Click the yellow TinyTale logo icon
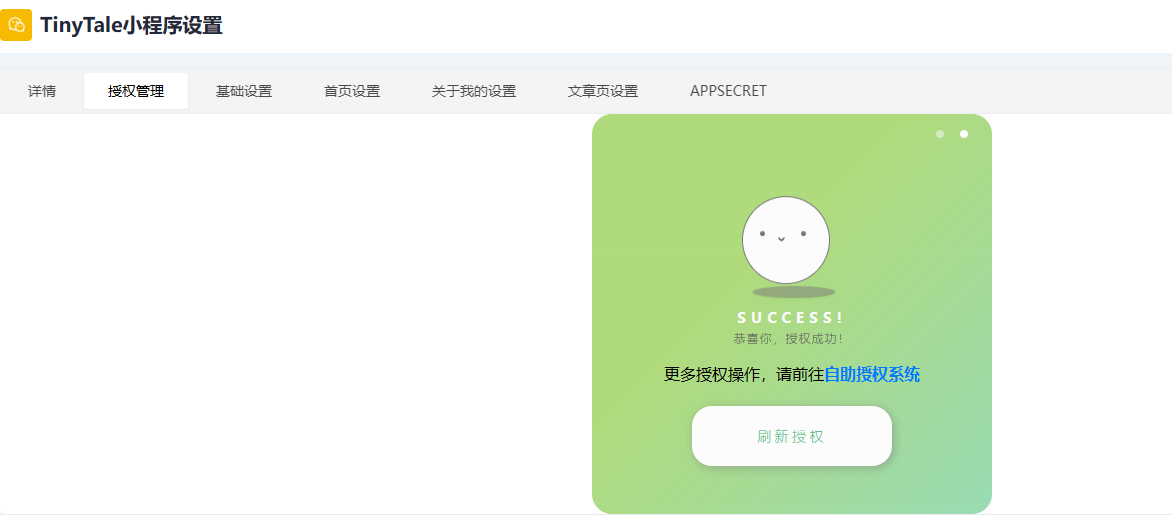 click(16, 25)
